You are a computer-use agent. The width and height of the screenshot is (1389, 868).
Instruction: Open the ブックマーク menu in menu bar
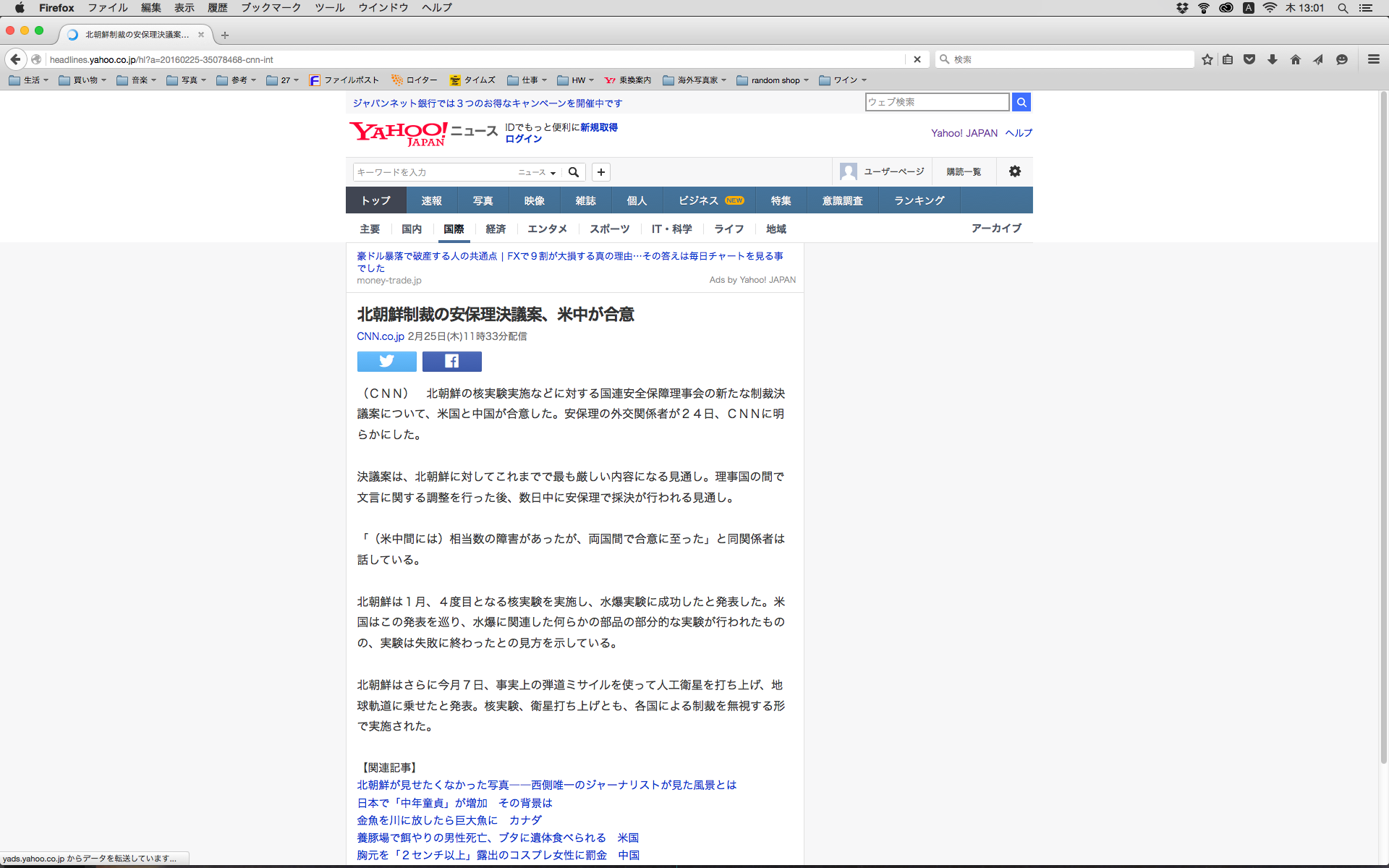(x=271, y=8)
